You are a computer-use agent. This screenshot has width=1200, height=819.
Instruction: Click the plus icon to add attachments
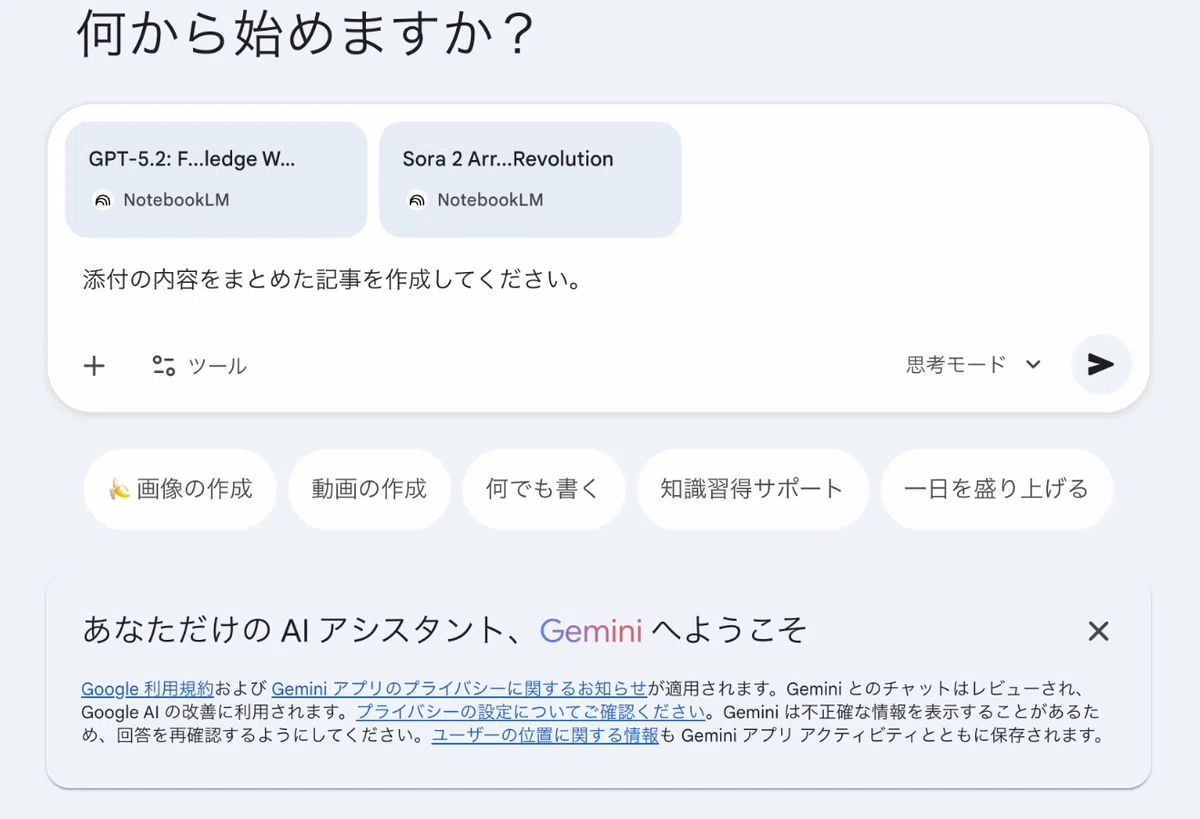tap(94, 366)
